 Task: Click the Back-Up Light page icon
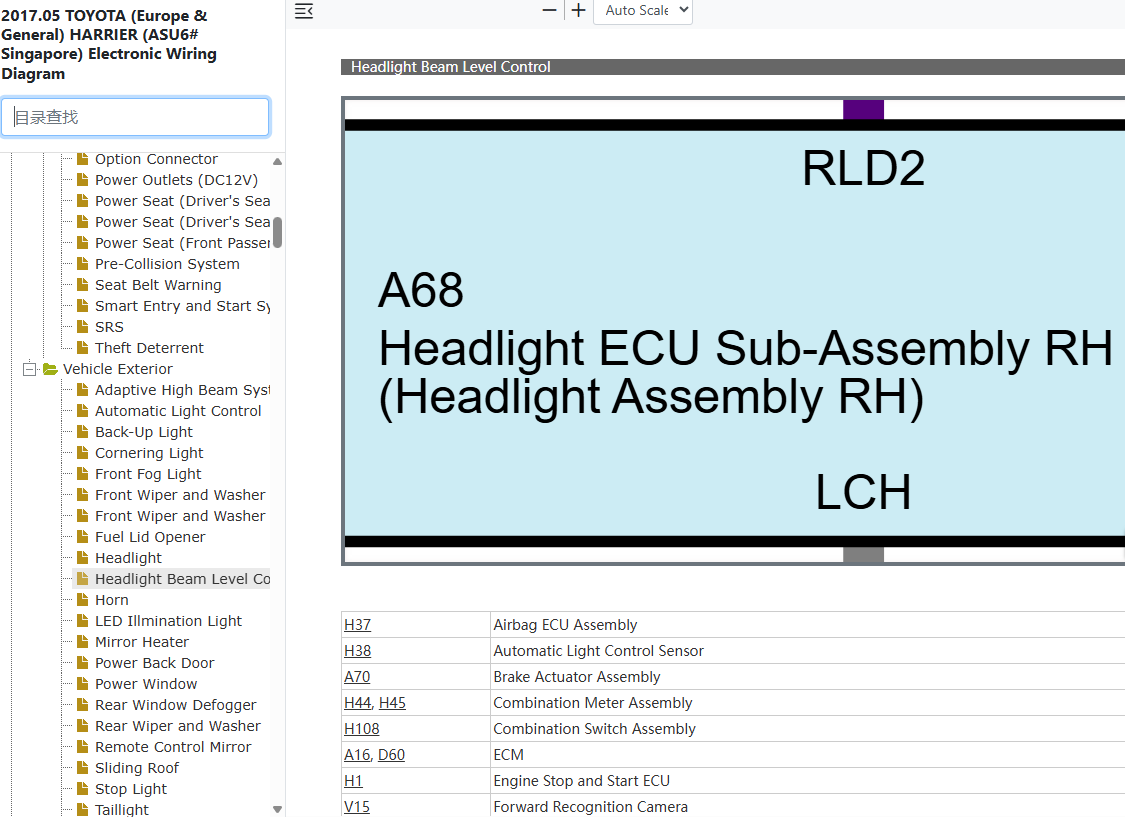click(83, 431)
